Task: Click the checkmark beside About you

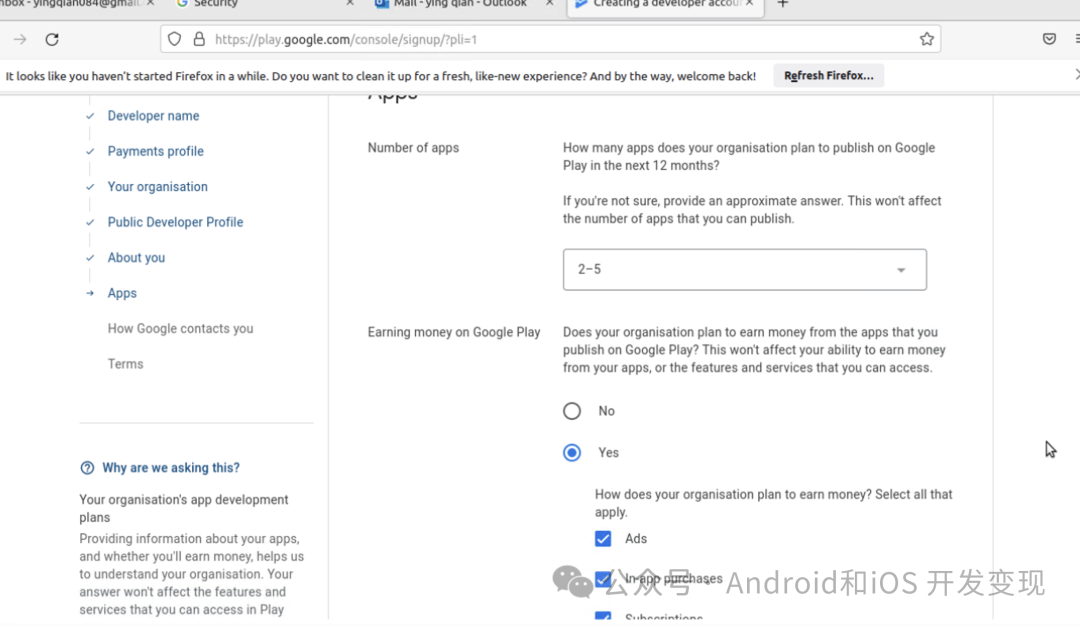Action: click(x=90, y=258)
